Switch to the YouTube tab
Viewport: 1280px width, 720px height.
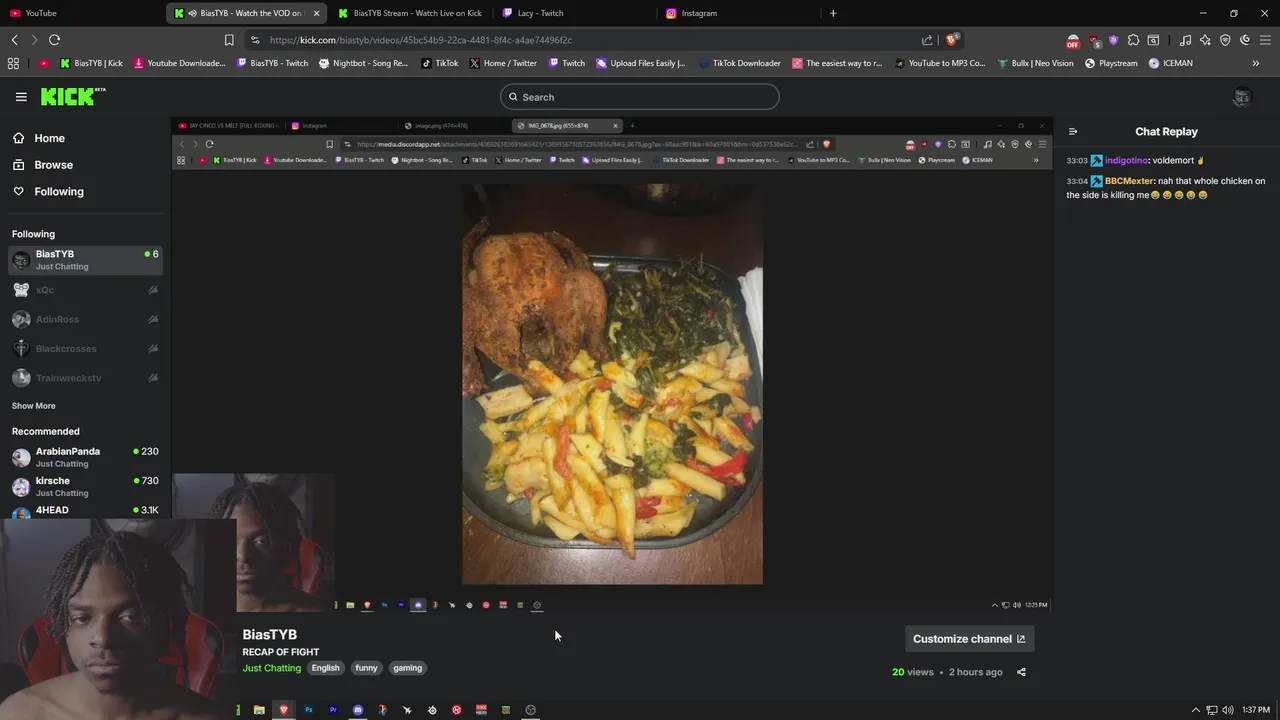coord(80,13)
